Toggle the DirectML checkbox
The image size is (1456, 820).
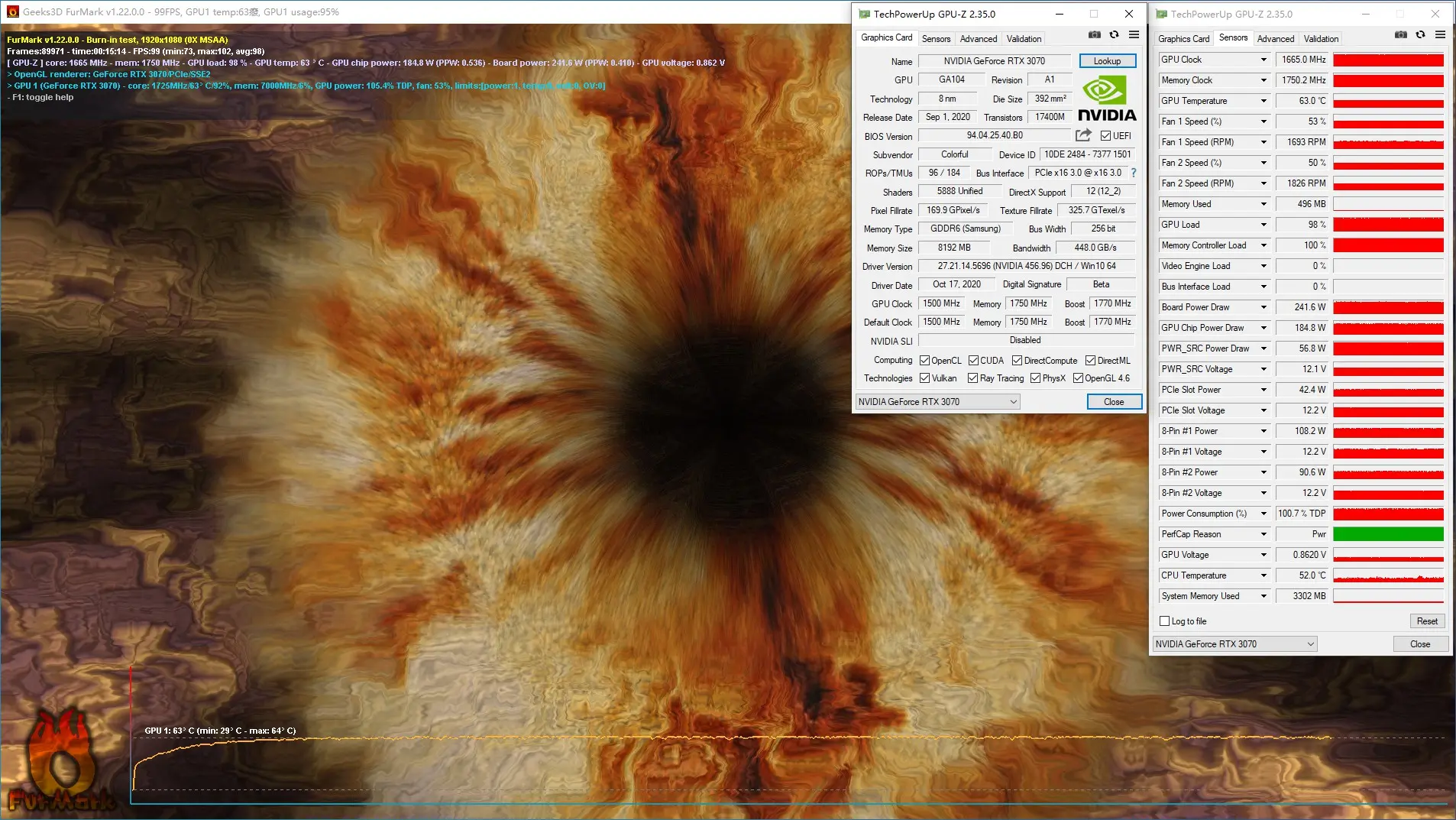tap(1090, 361)
